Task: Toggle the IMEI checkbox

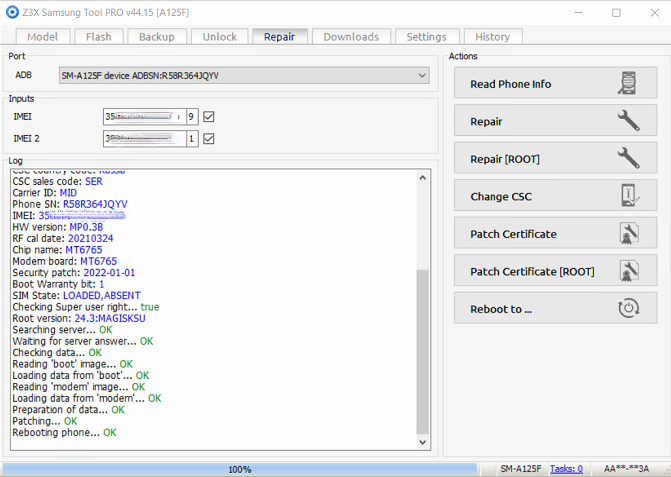Action: [208, 117]
